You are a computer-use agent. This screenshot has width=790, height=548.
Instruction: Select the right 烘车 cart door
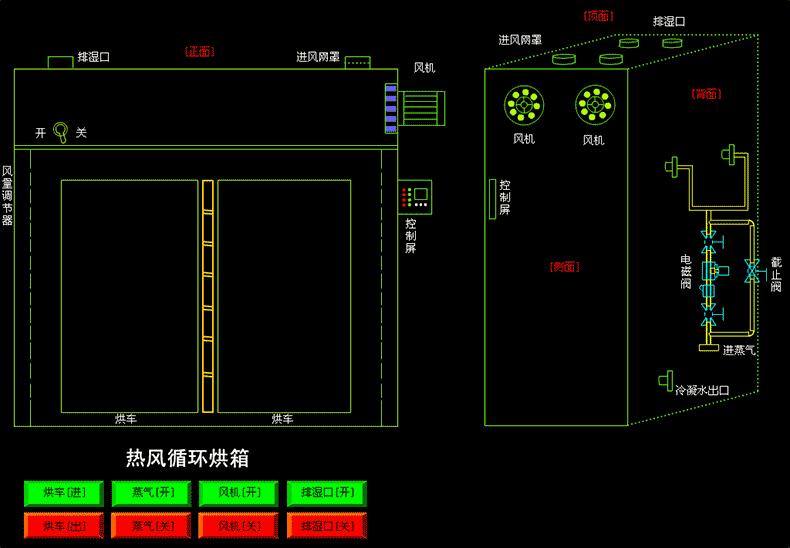click(x=284, y=296)
